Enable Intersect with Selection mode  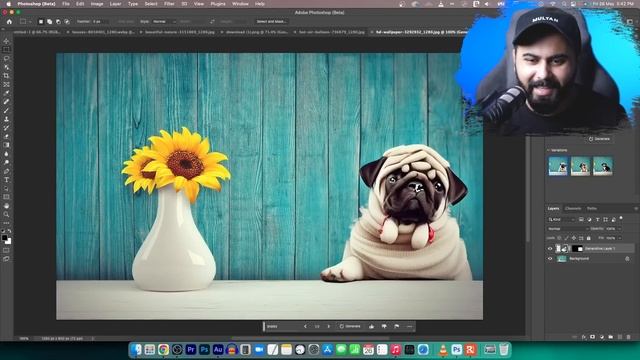point(67,21)
